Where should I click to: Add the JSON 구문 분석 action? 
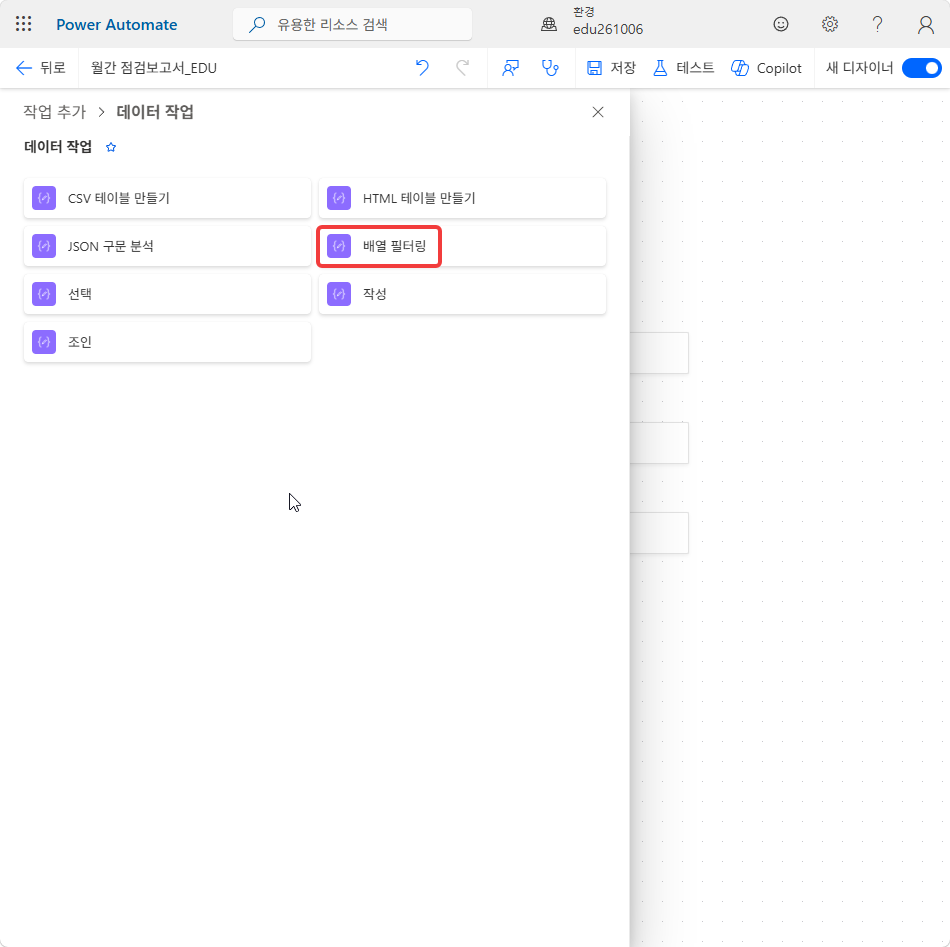[x=167, y=246]
